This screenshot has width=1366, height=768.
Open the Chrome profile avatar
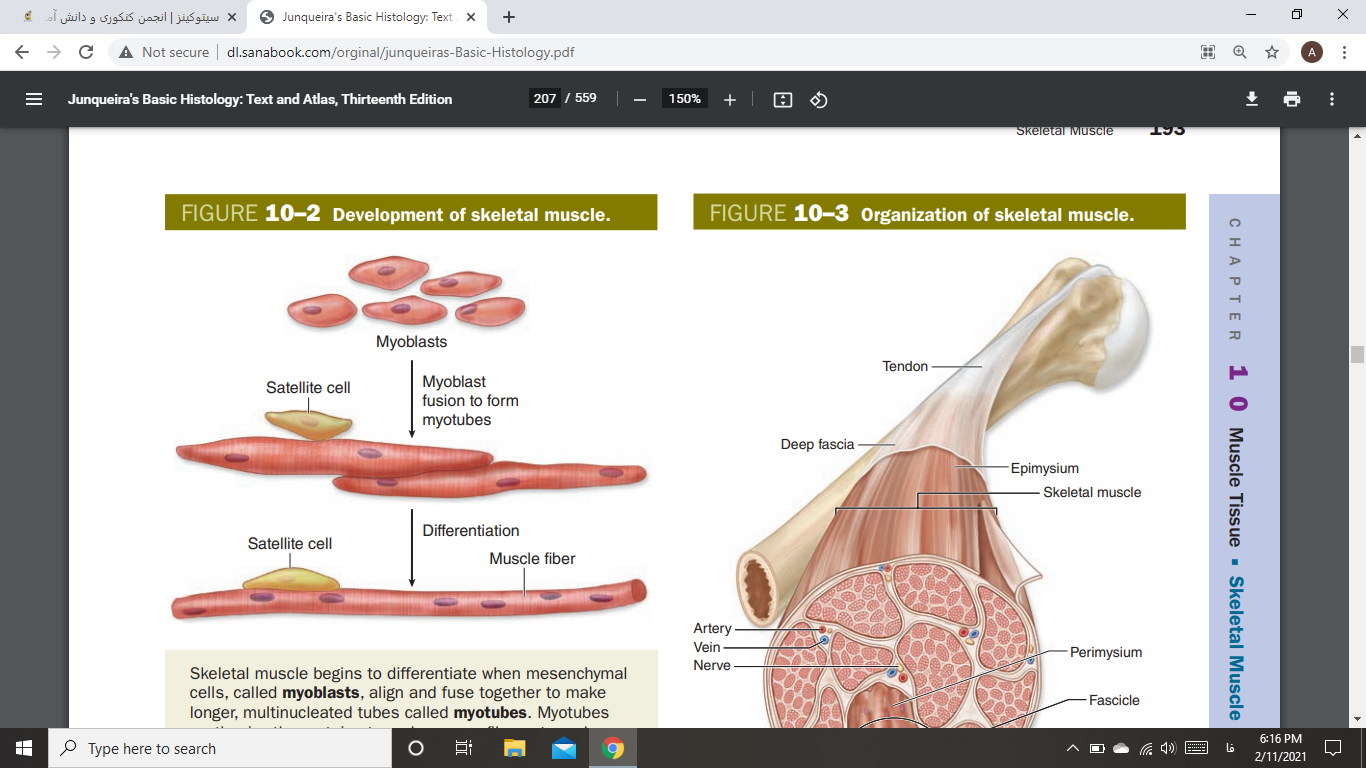(1312, 52)
